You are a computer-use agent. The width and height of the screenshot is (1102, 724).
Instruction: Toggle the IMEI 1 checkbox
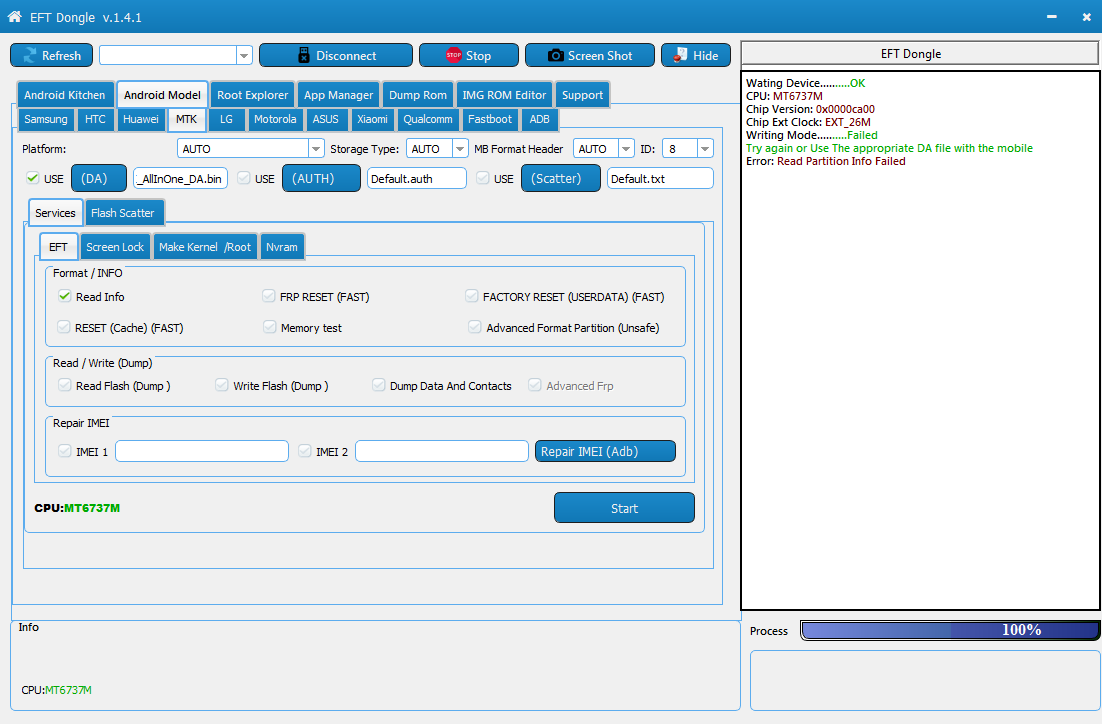tap(65, 451)
